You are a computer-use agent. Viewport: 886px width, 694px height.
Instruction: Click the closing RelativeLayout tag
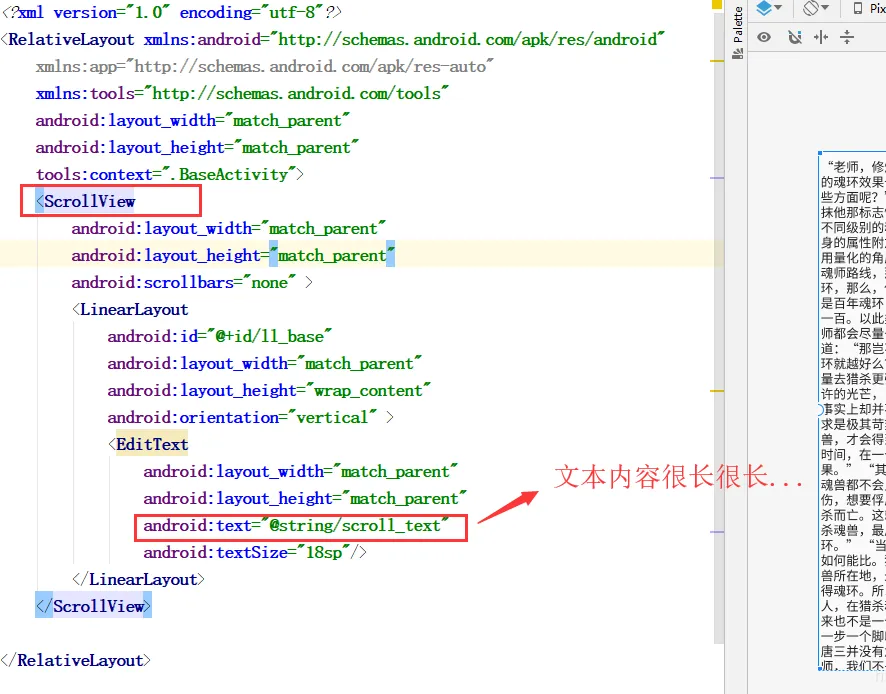[x=76, y=660]
